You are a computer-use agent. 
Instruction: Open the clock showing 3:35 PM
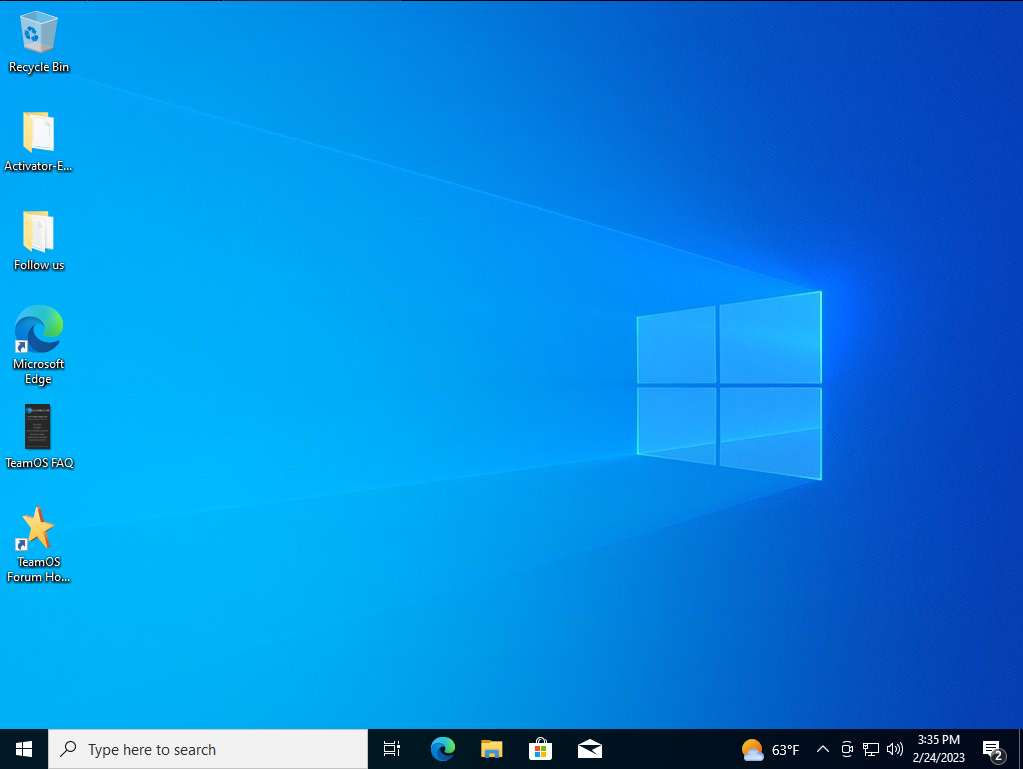939,749
